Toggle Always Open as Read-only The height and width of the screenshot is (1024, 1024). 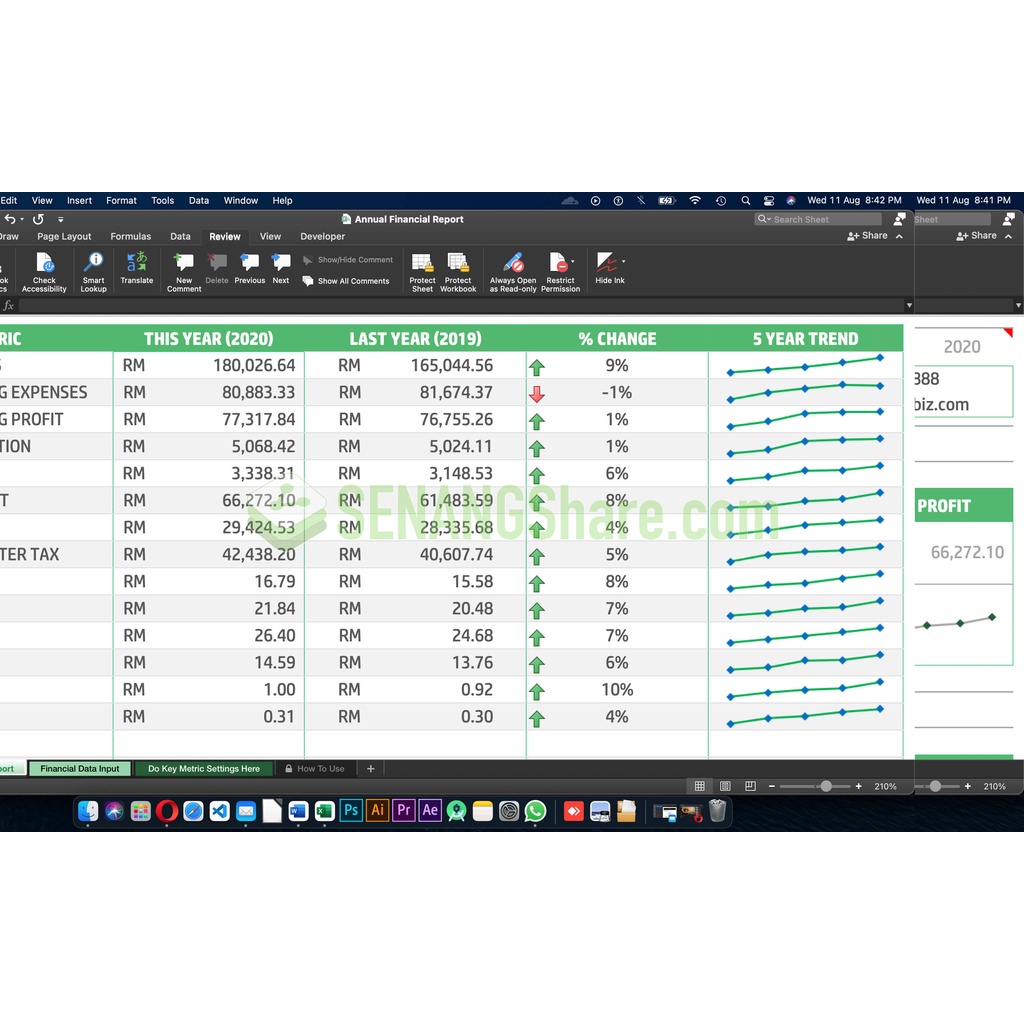tap(513, 272)
